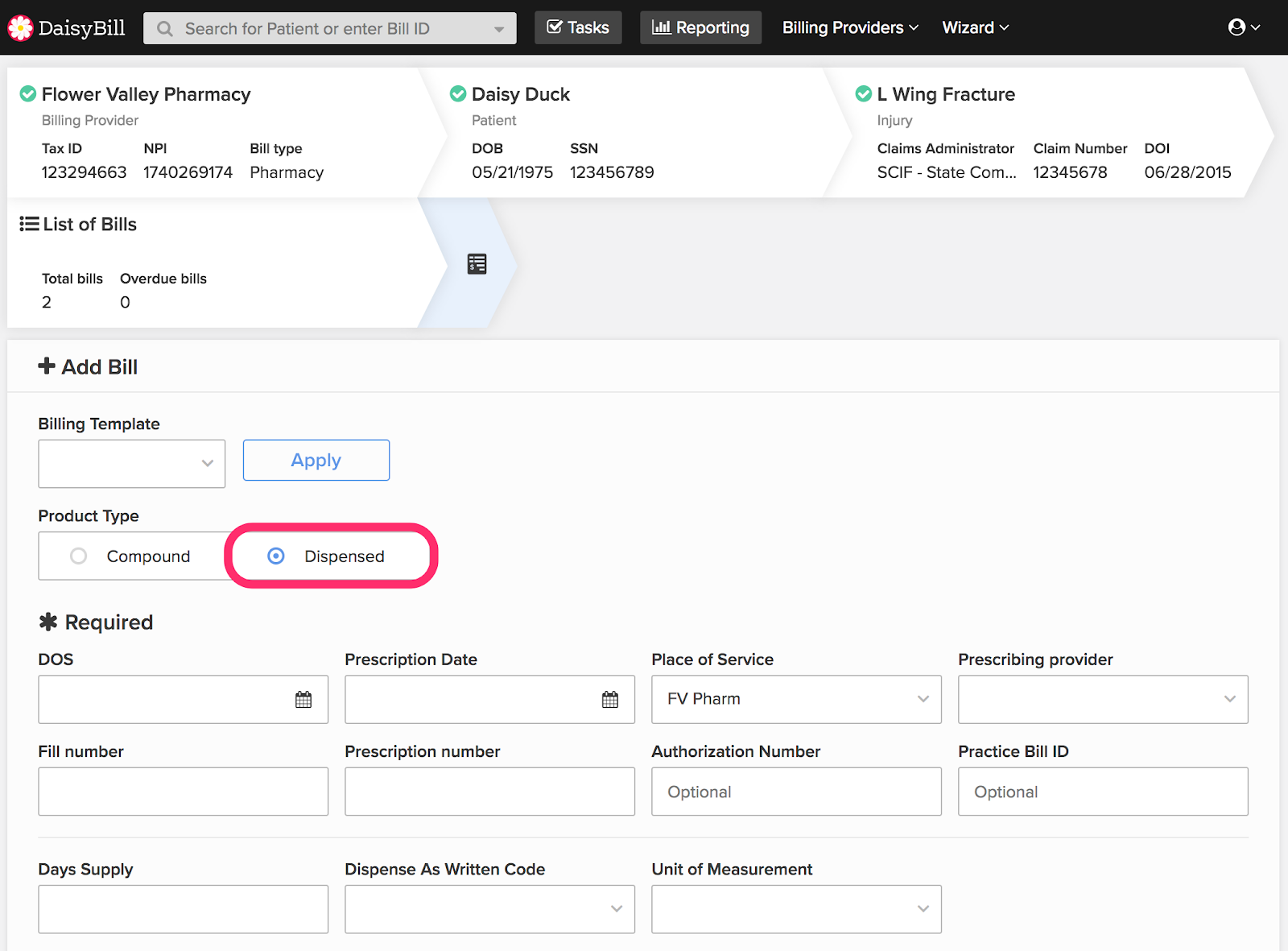Open the Dispense As Written Code dropdown
This screenshot has width=1288, height=951.
[489, 909]
